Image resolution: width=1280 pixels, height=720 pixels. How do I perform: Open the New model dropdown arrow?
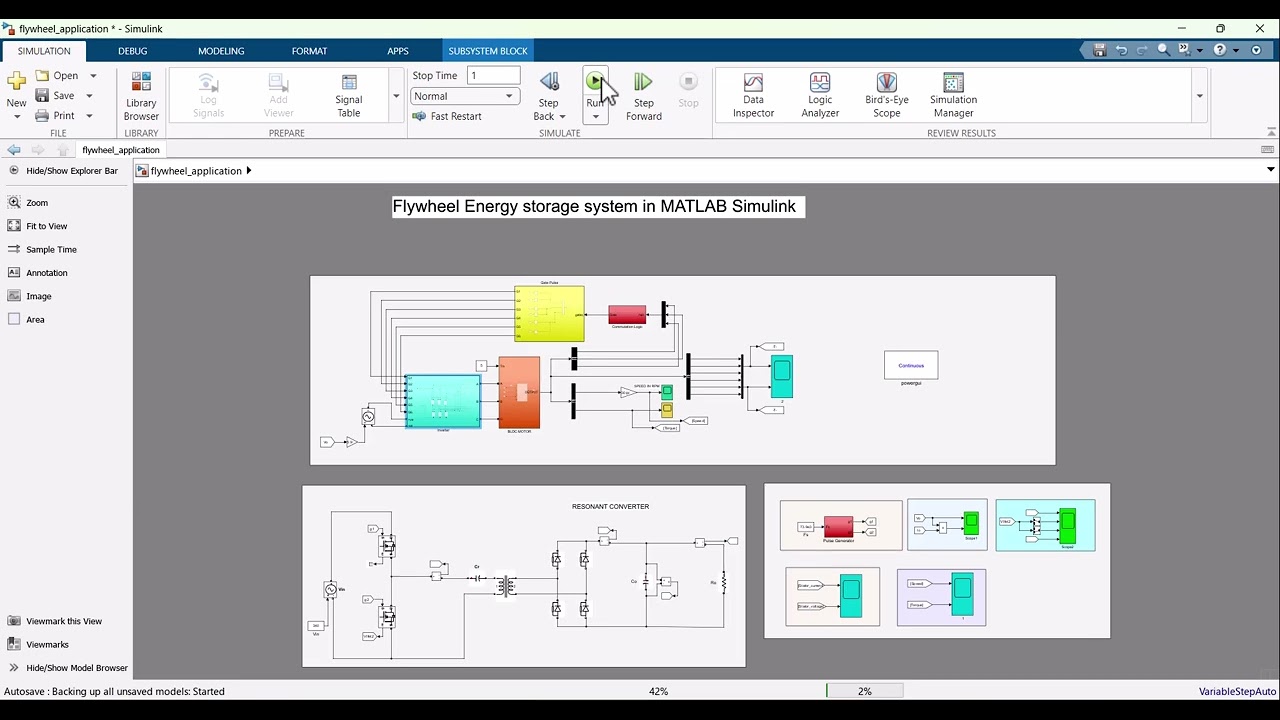pos(17,117)
